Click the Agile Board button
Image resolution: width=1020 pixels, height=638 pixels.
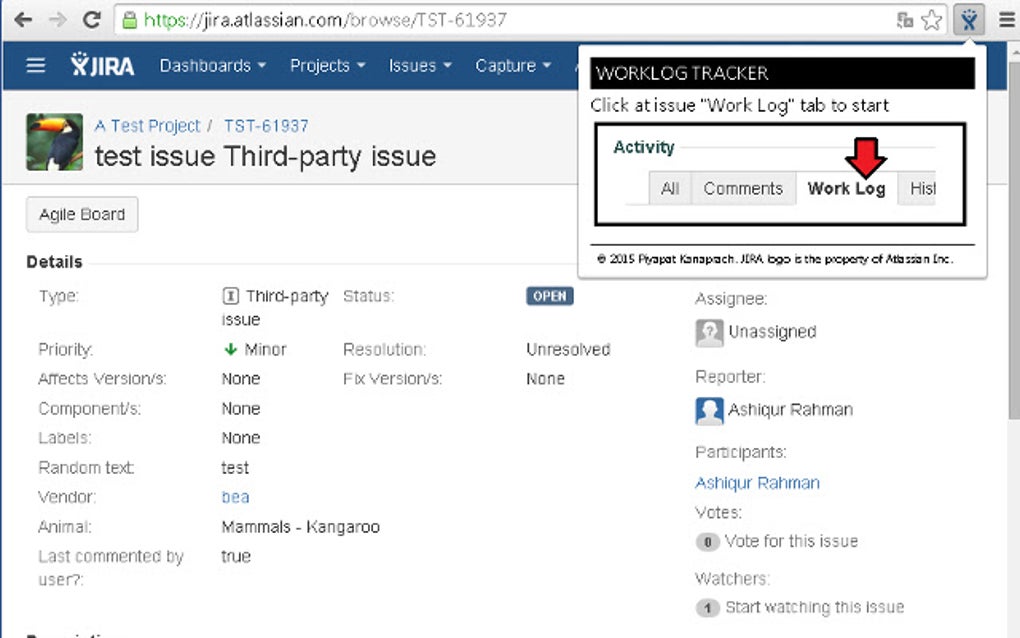click(82, 214)
